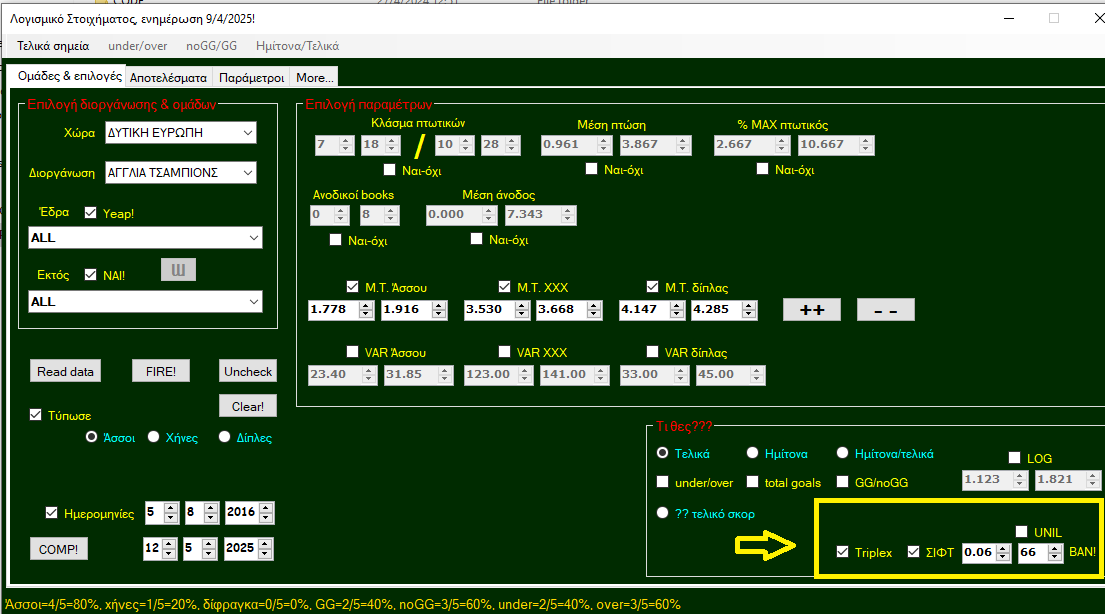Click the W icon button next to Εκτός
1105x614 pixels.
pyautogui.click(x=179, y=270)
